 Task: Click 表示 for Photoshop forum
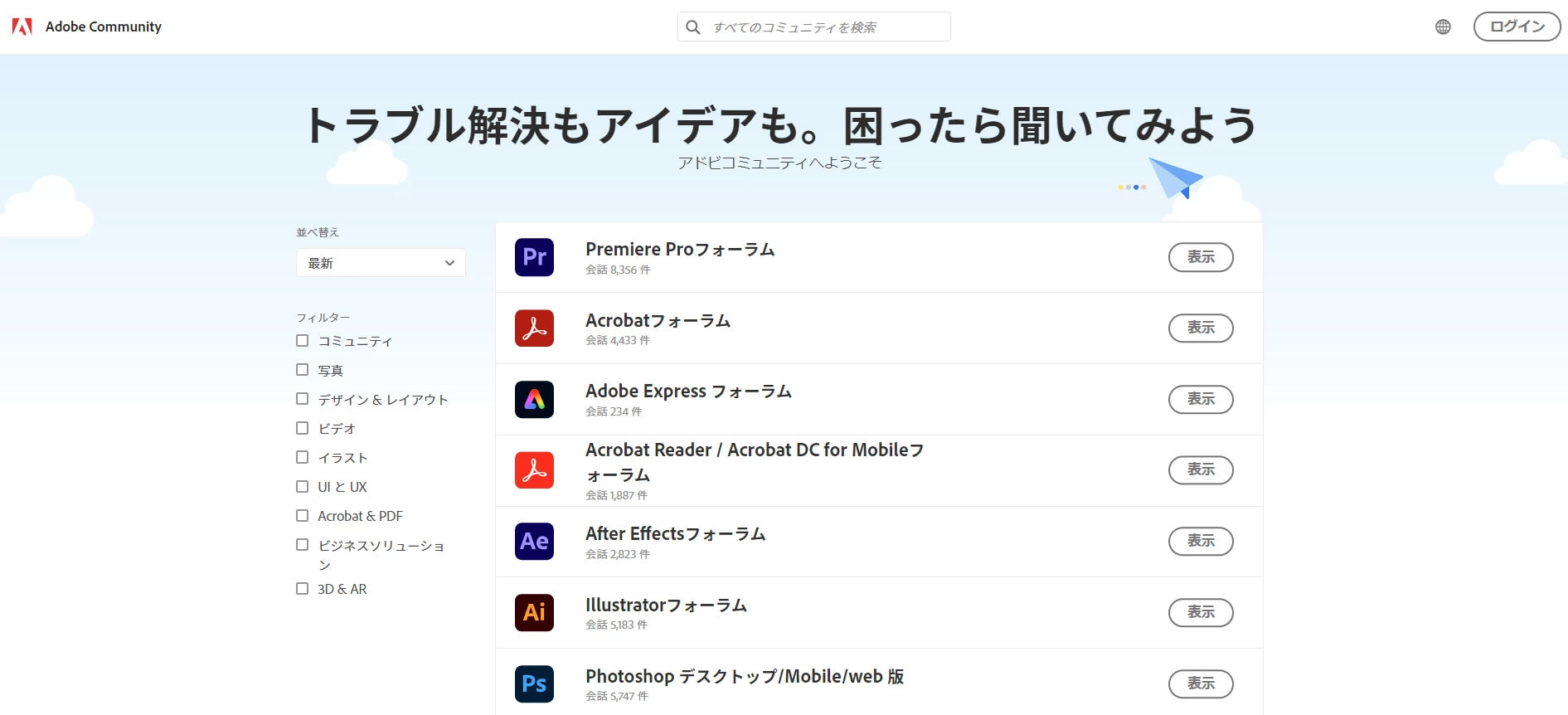pos(1201,683)
